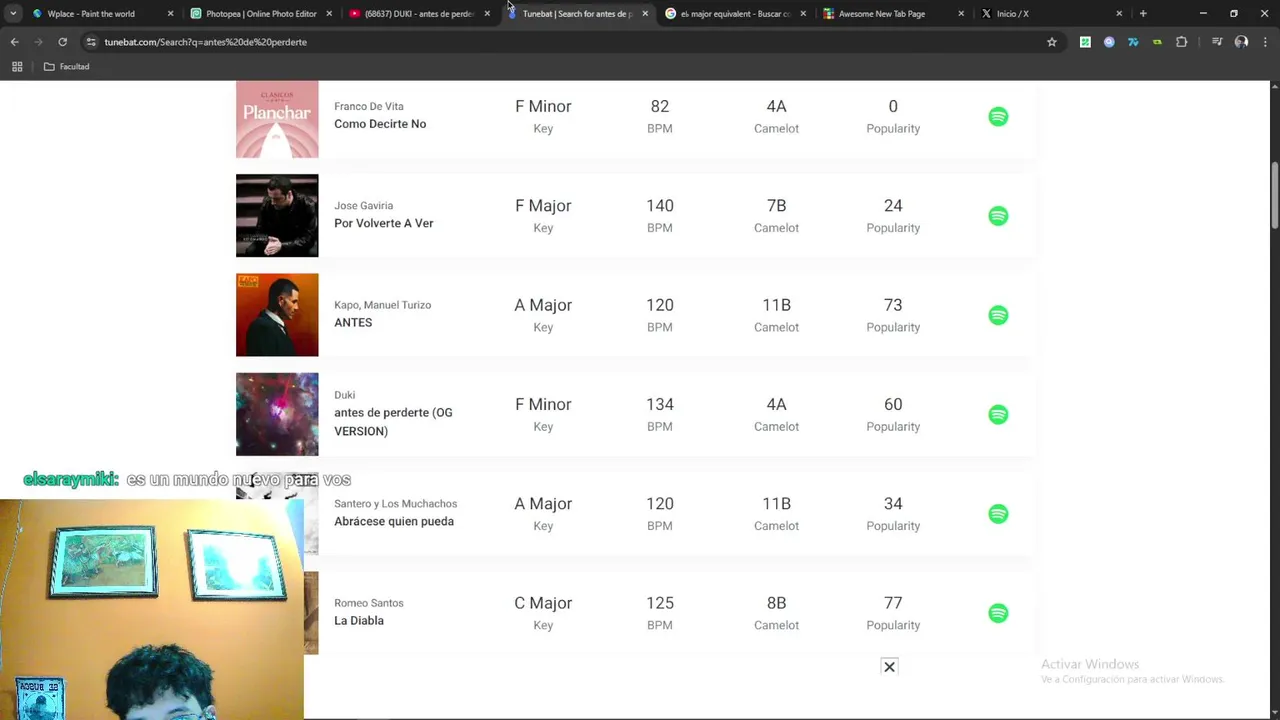The width and height of the screenshot is (1280, 720).
Task: Switch to DUKI YouTube tab
Action: pyautogui.click(x=418, y=14)
